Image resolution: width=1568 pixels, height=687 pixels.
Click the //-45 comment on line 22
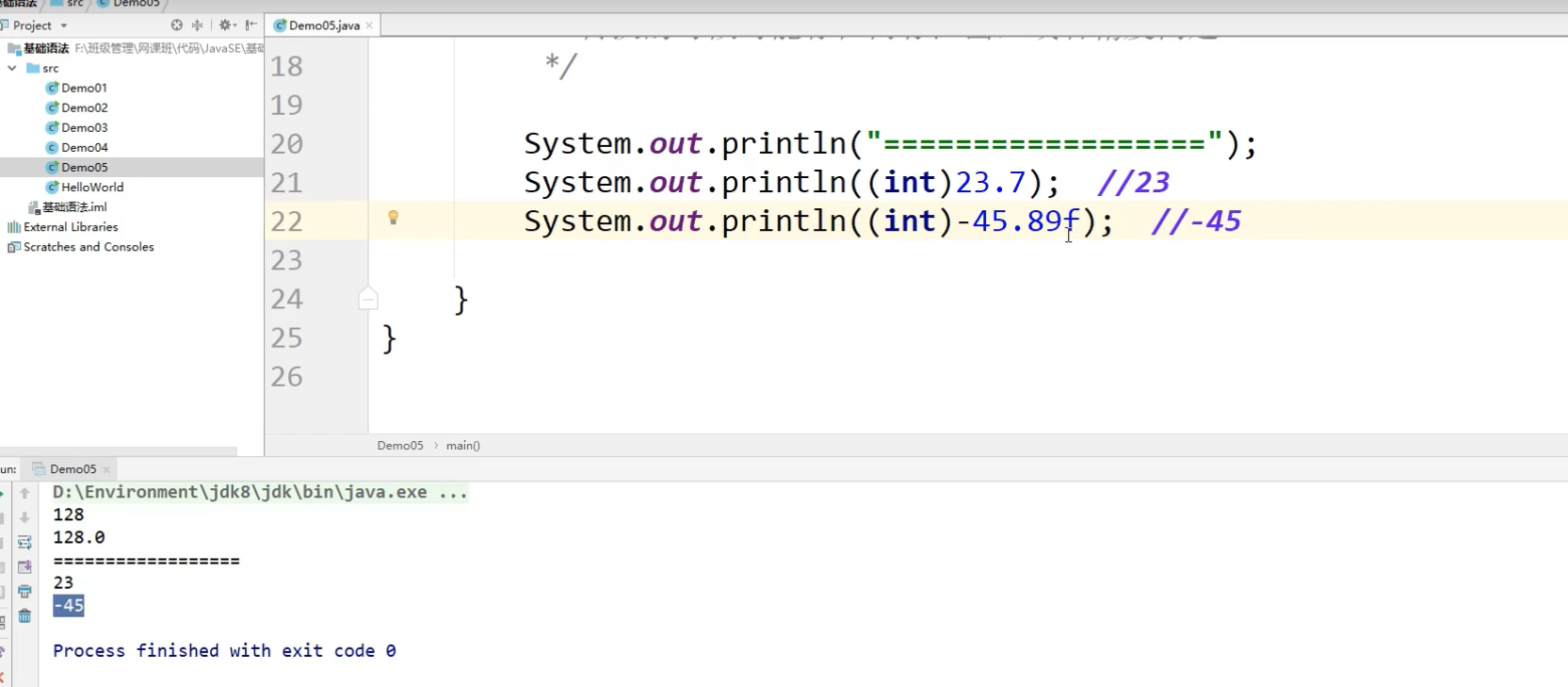pos(1196,221)
